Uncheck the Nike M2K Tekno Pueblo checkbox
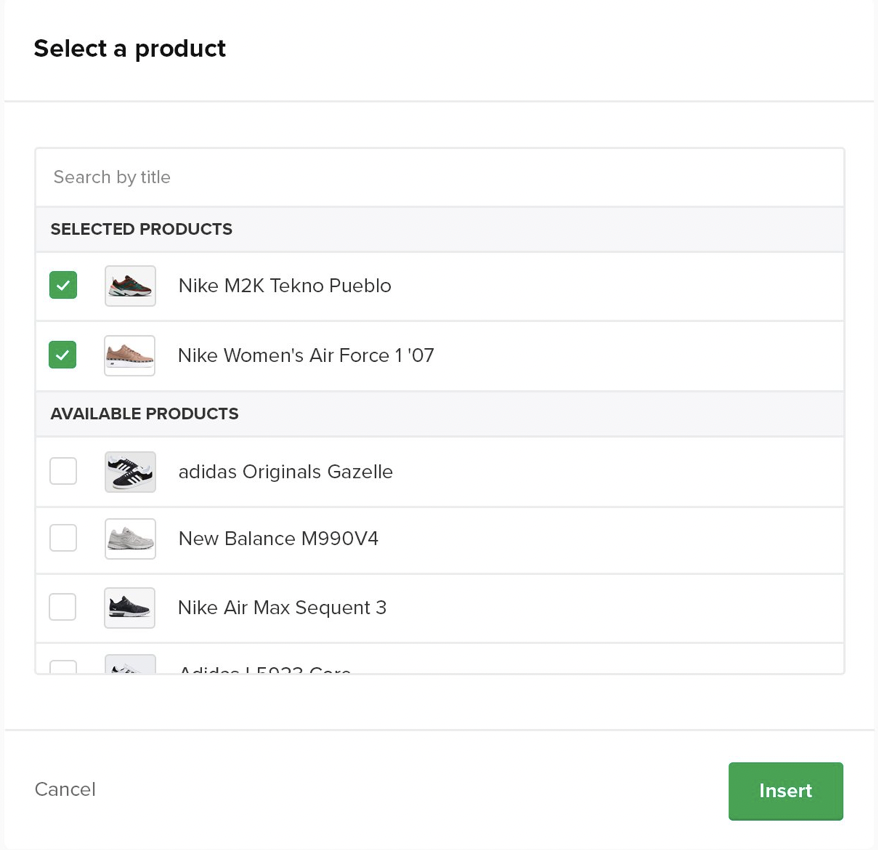 point(62,285)
